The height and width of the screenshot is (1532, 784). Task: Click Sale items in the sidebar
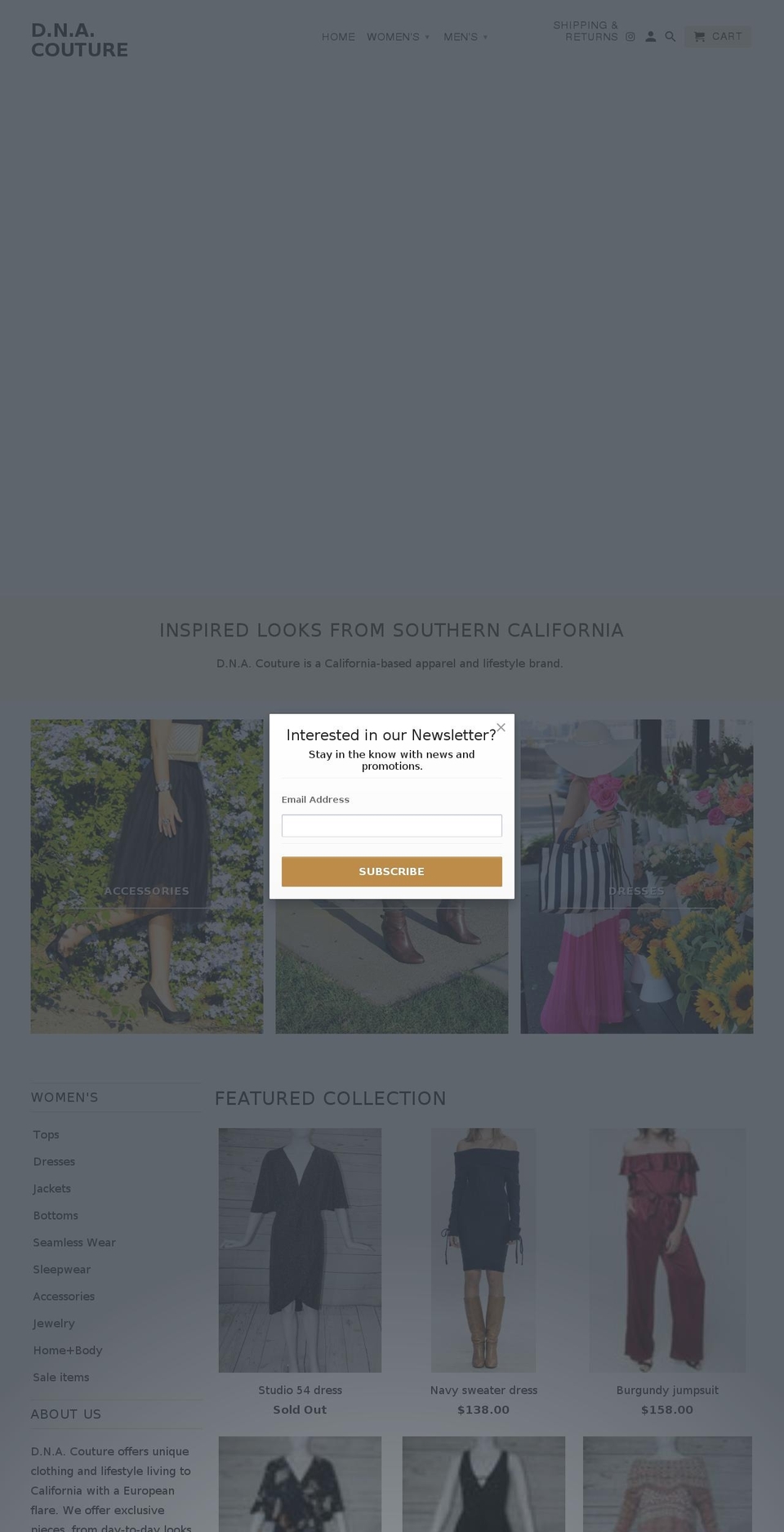tap(60, 1377)
